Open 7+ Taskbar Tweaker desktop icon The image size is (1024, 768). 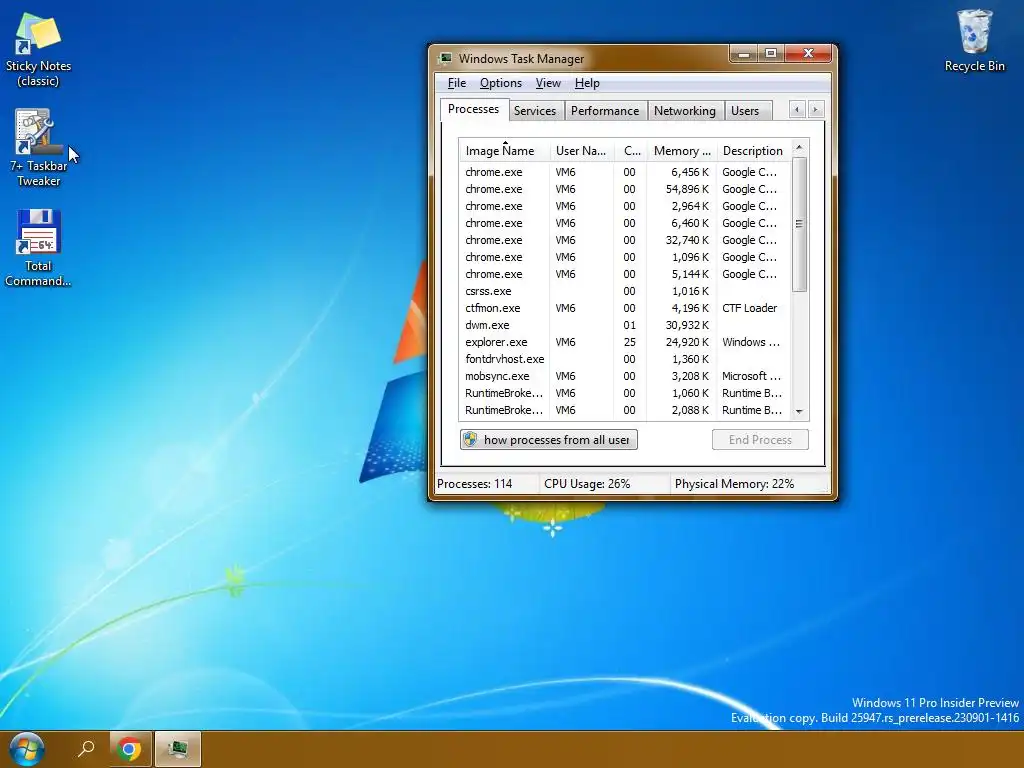(x=38, y=148)
